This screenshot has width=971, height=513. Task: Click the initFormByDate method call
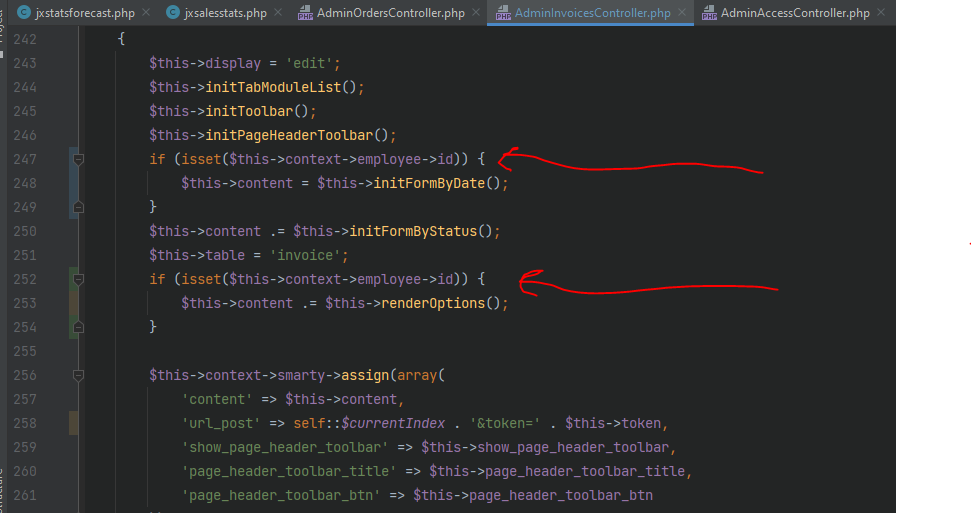[x=429, y=183]
